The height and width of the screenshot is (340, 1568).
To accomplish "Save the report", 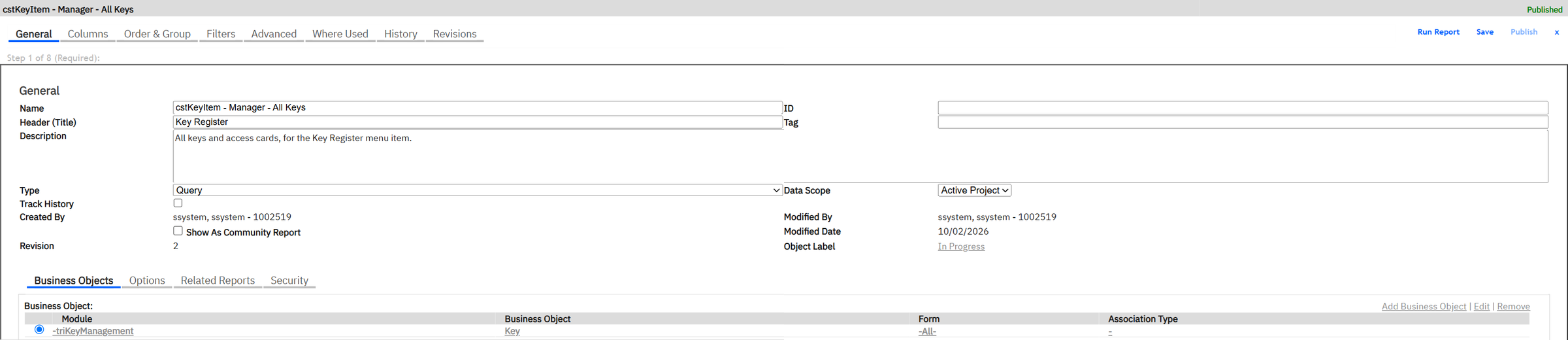I will tap(1484, 32).
